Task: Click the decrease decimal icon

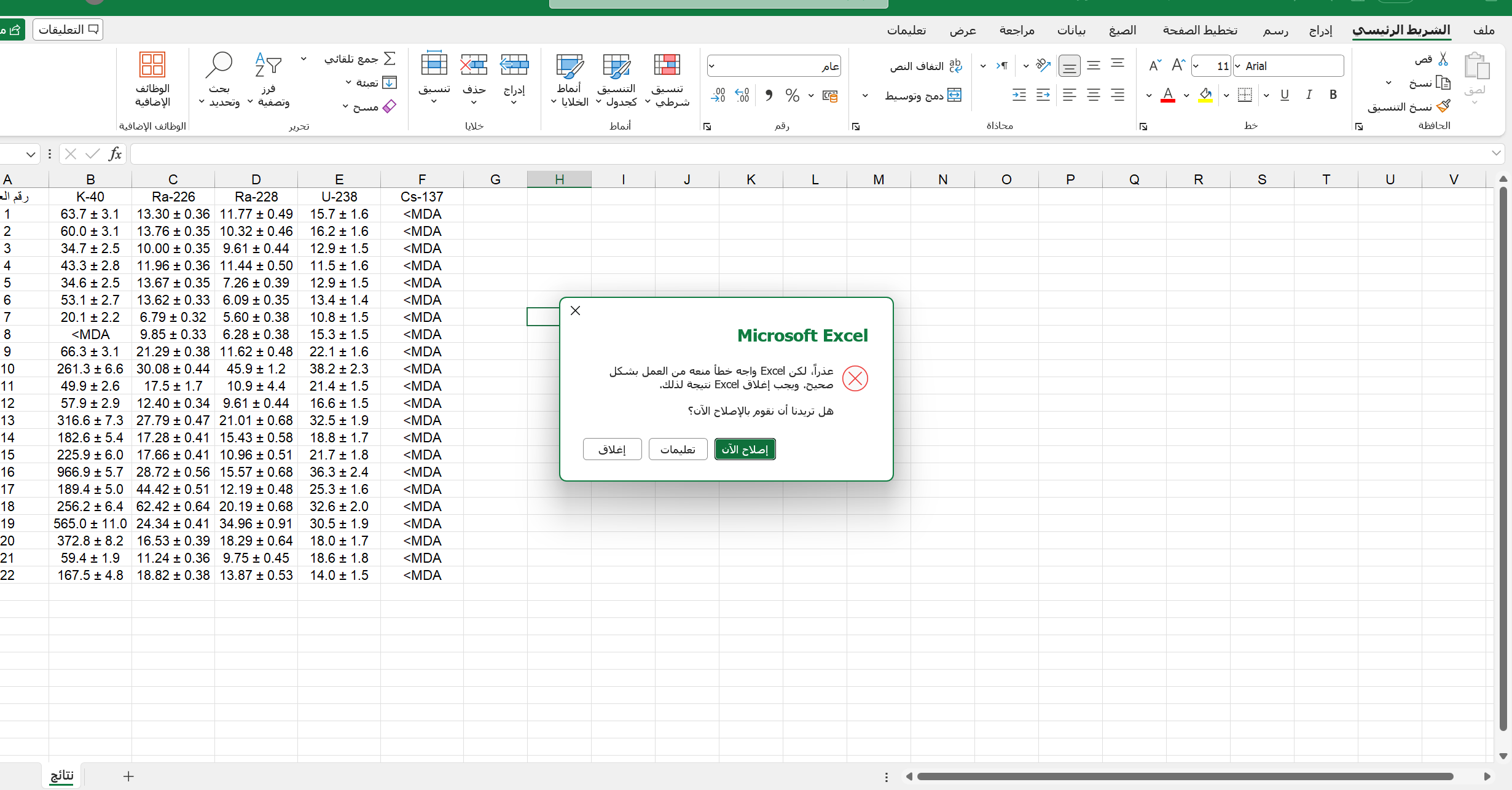Action: tap(718, 95)
